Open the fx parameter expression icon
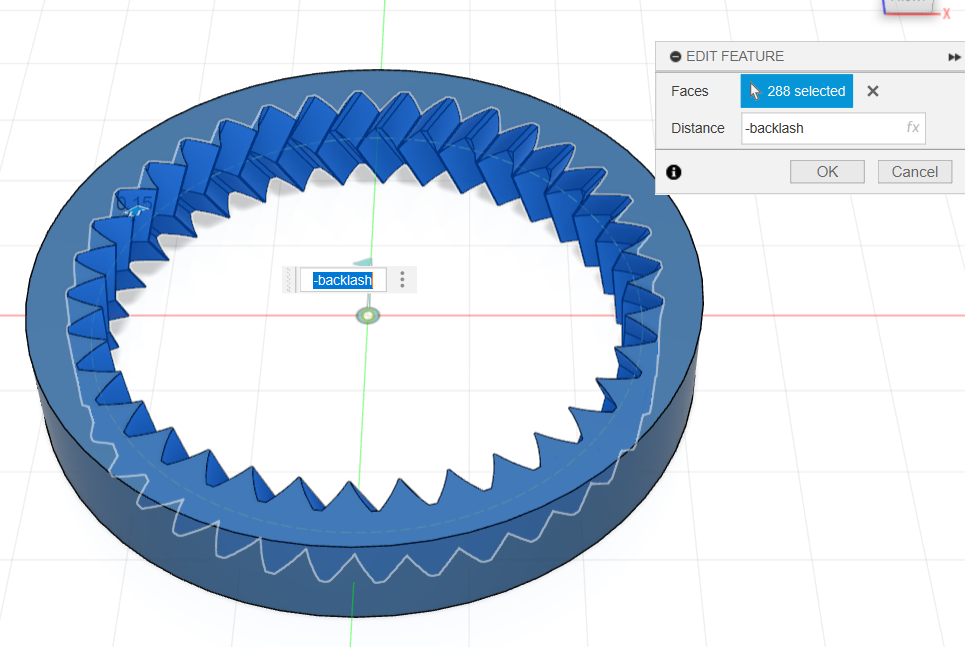 (x=912, y=128)
